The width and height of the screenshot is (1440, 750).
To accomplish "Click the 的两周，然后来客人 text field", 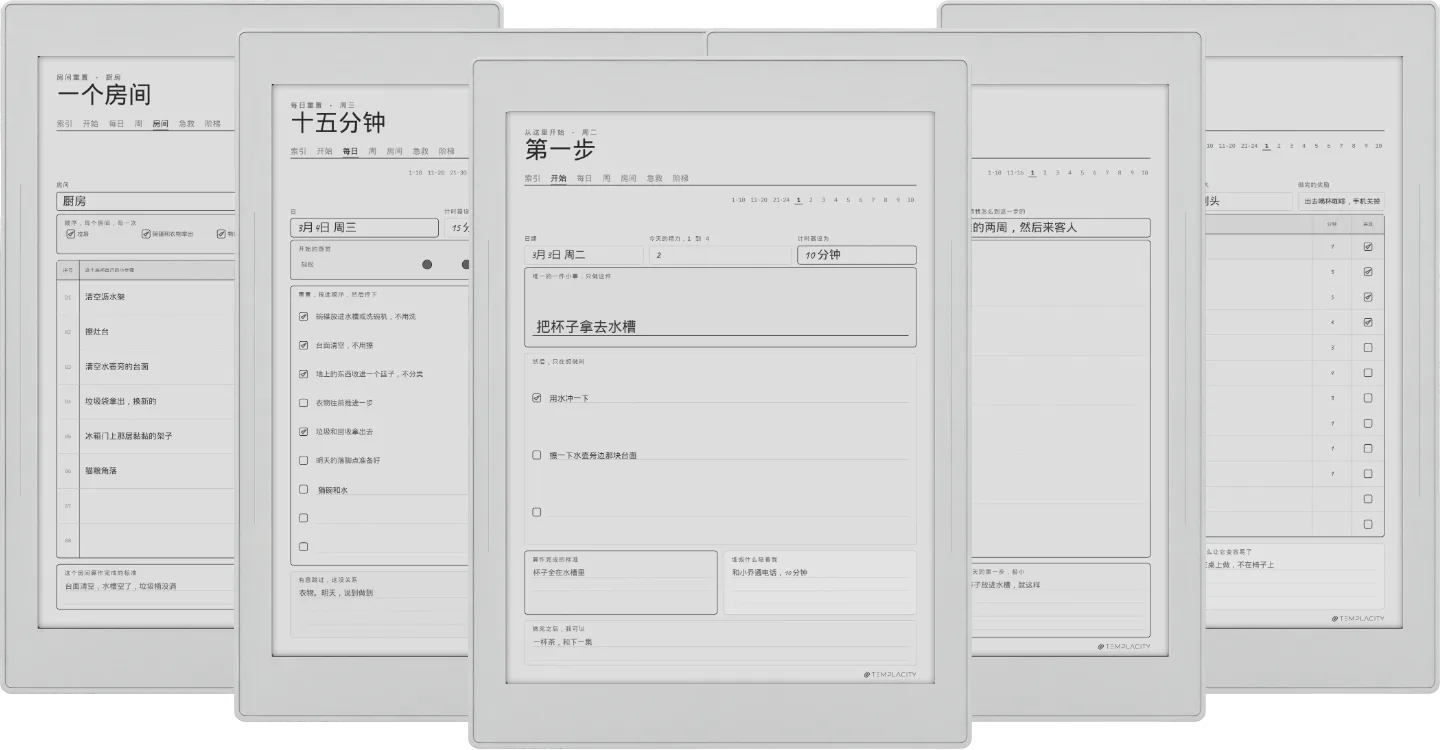I will [x=1059, y=228].
